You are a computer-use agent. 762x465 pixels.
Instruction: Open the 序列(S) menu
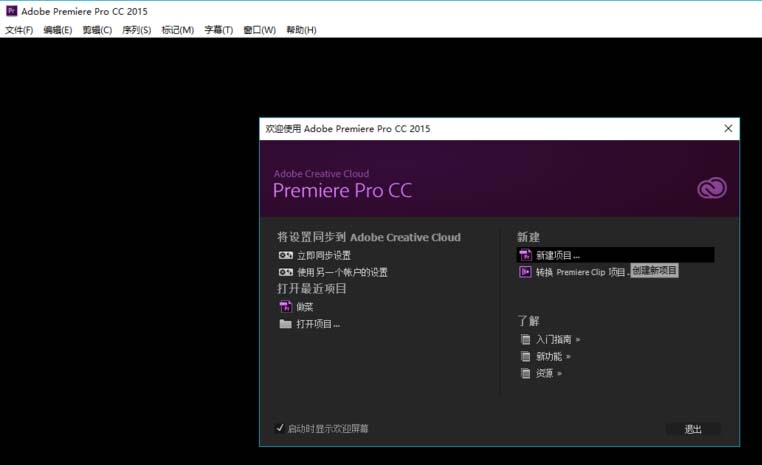pos(137,30)
